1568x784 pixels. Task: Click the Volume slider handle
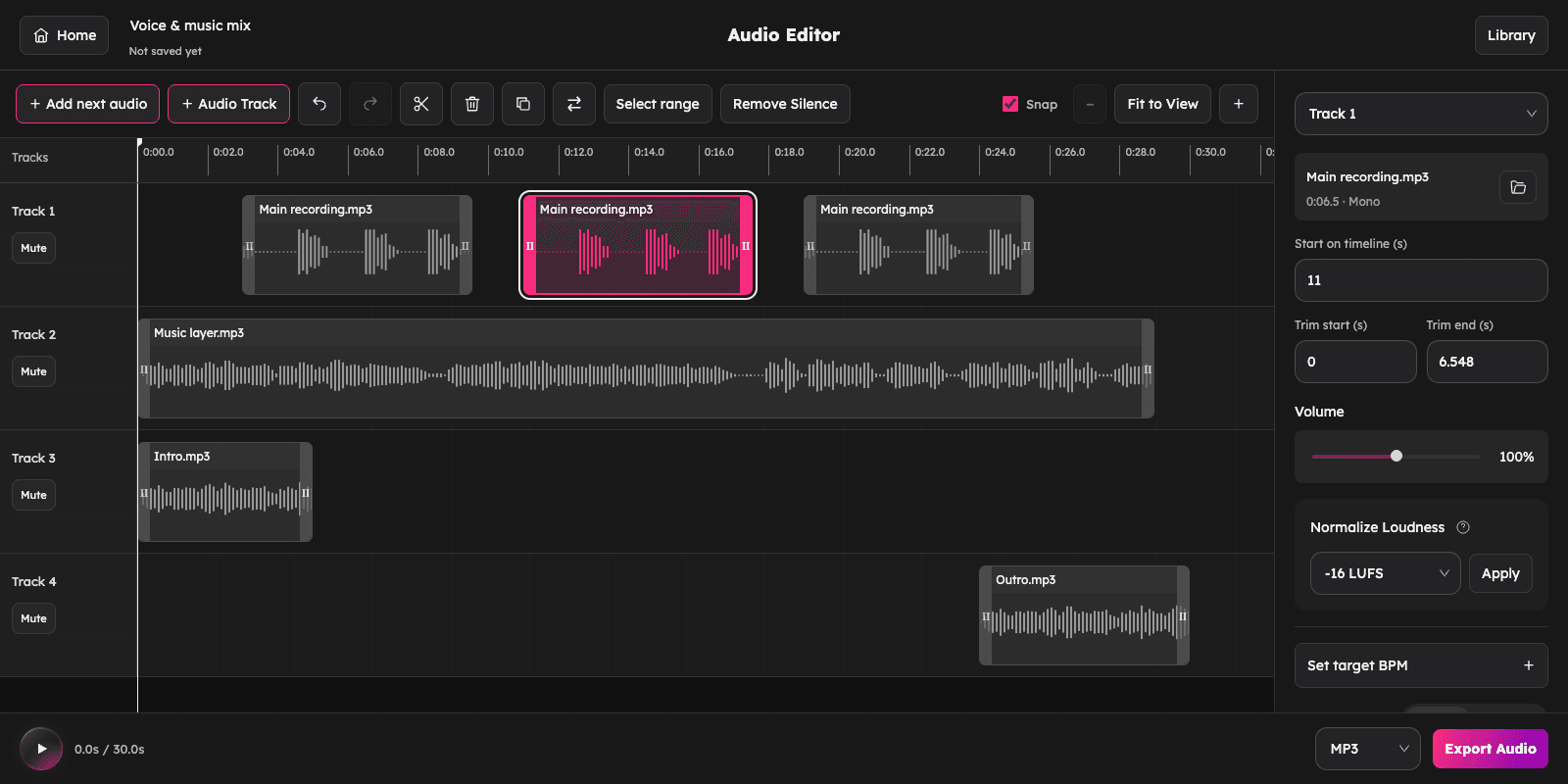(1396, 456)
